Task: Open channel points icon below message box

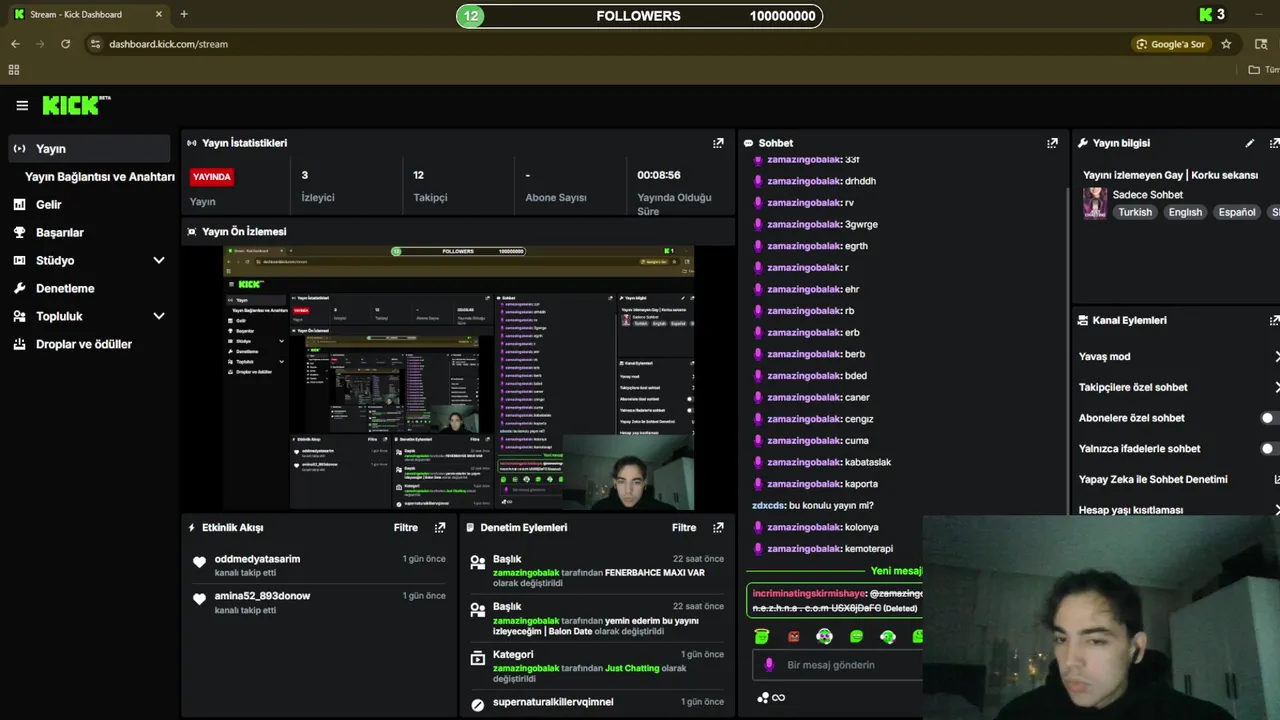Action: click(763, 698)
